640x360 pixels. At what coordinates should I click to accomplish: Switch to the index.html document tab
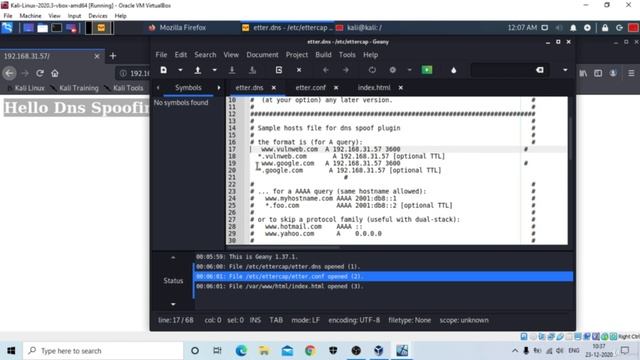click(374, 87)
